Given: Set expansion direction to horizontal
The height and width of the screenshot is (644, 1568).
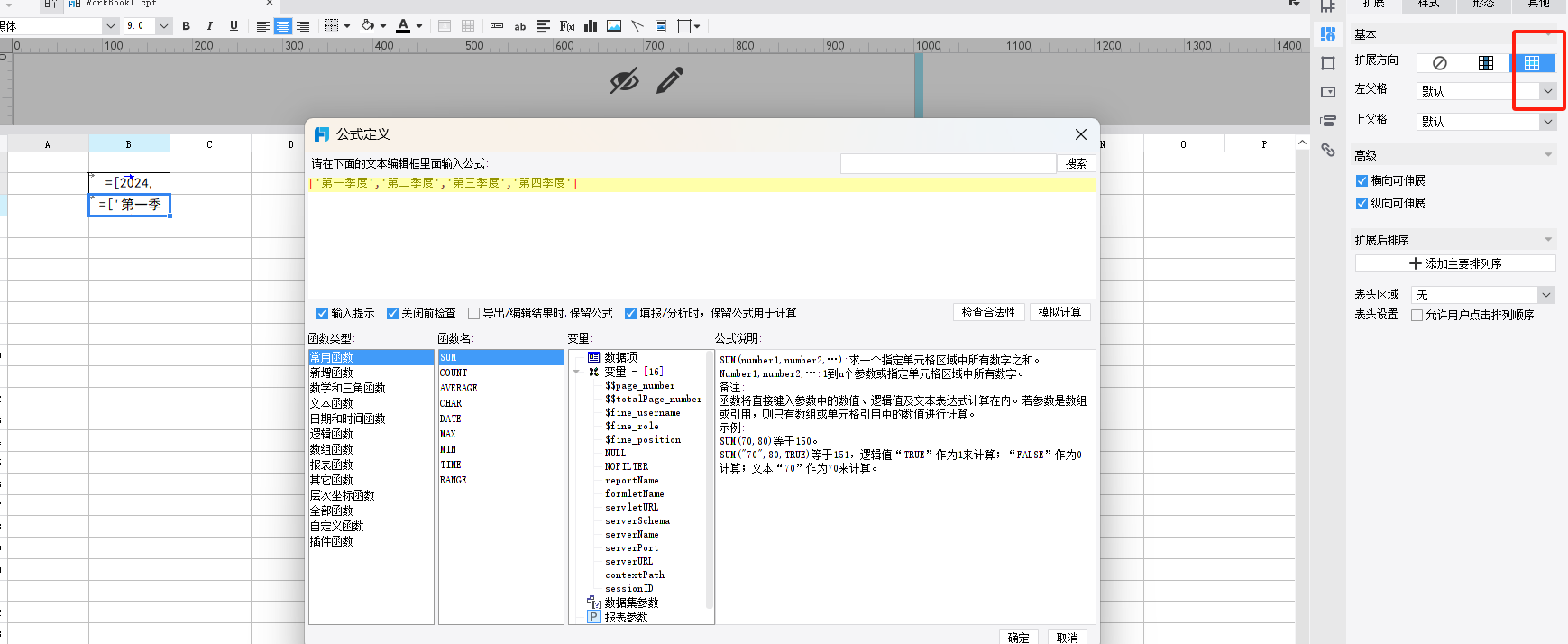Looking at the screenshot, I should 1532,63.
